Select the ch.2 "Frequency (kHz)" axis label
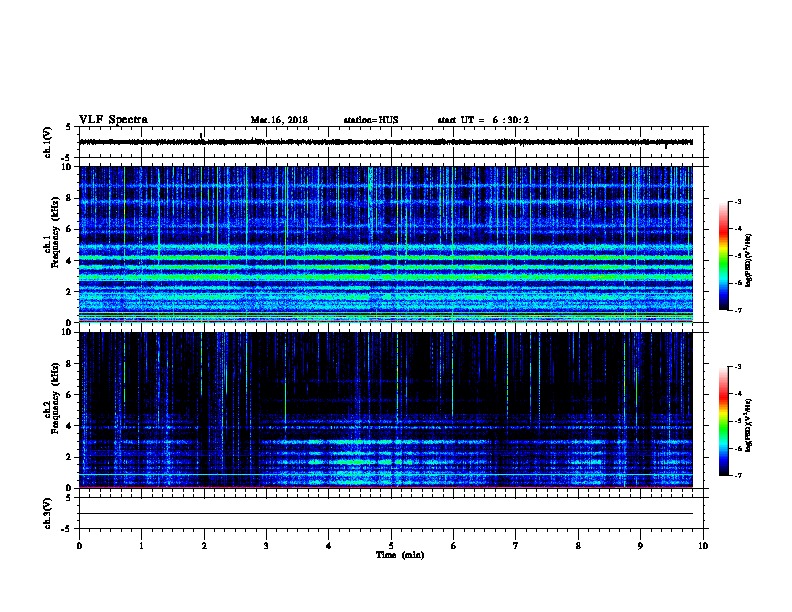Image resolution: width=792 pixels, height=612 pixels. [x=55, y=398]
